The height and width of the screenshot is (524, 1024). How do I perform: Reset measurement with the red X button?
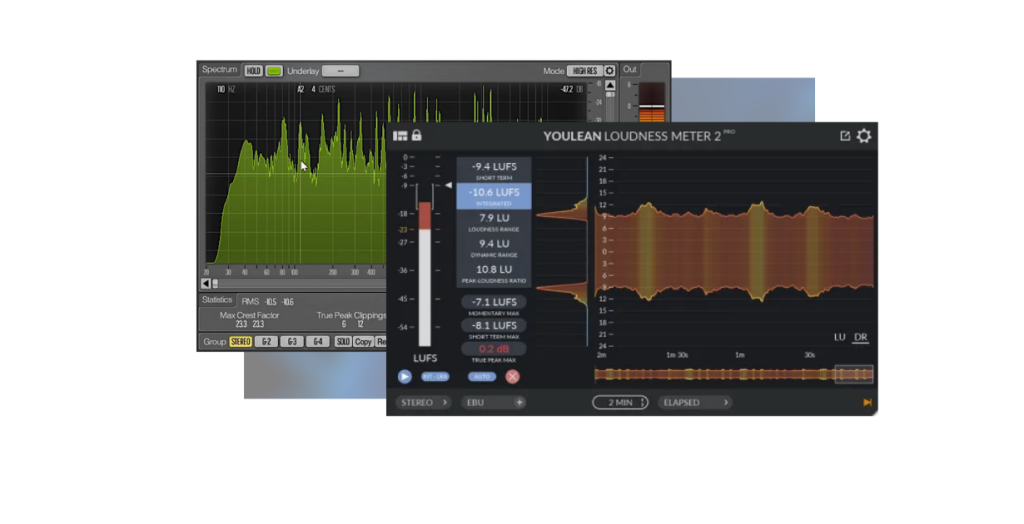coord(513,376)
